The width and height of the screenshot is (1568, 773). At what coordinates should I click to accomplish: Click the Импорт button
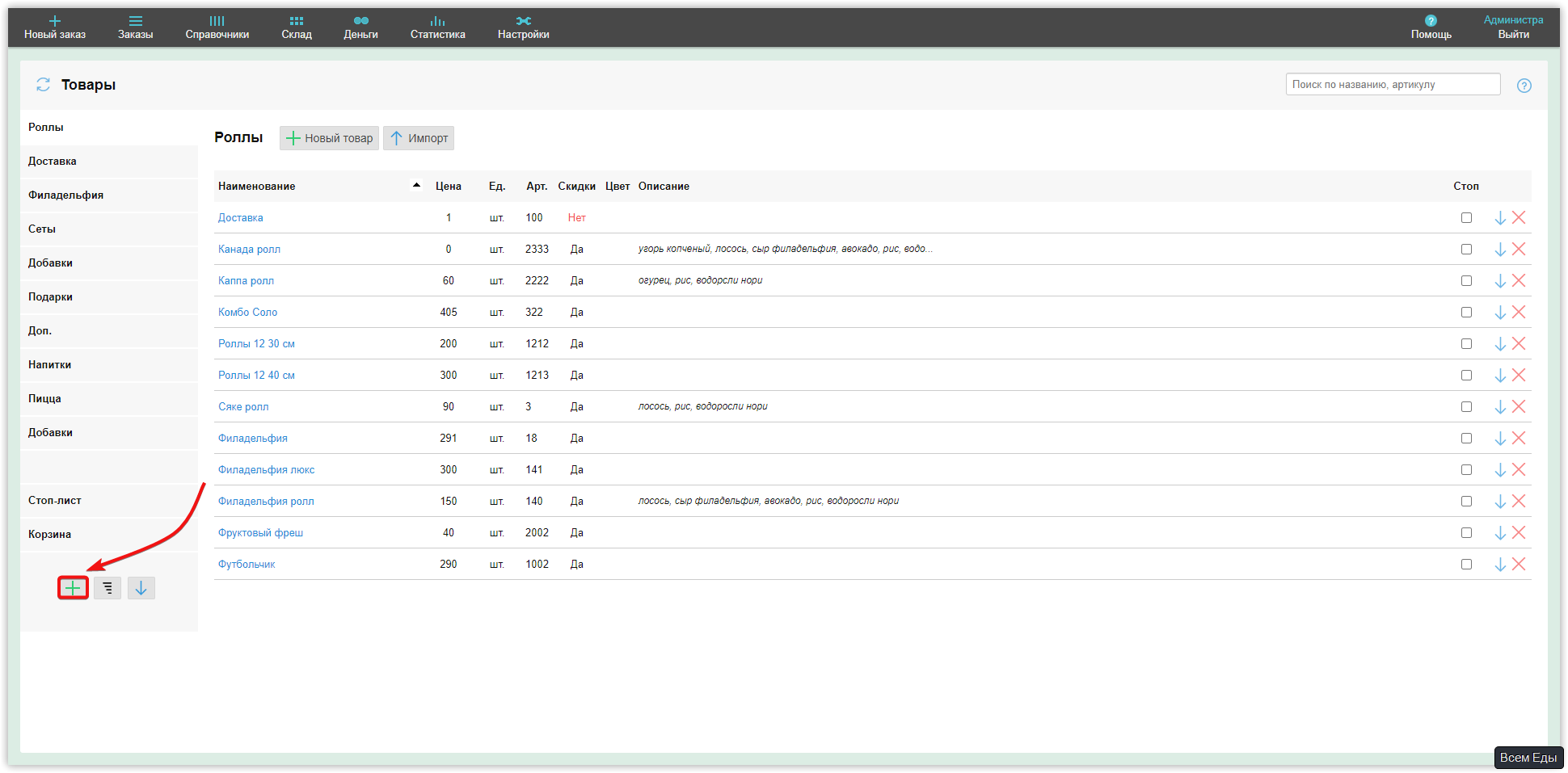click(419, 138)
